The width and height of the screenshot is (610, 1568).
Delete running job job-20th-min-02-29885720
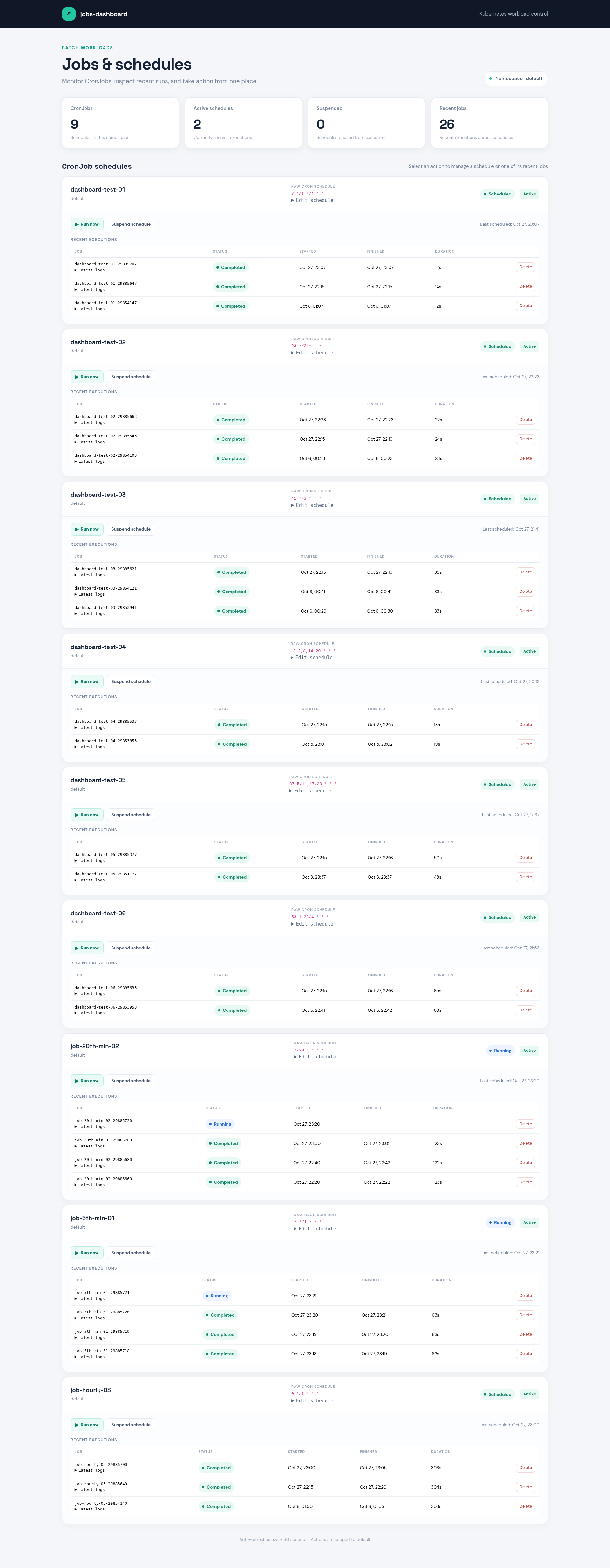click(525, 1124)
